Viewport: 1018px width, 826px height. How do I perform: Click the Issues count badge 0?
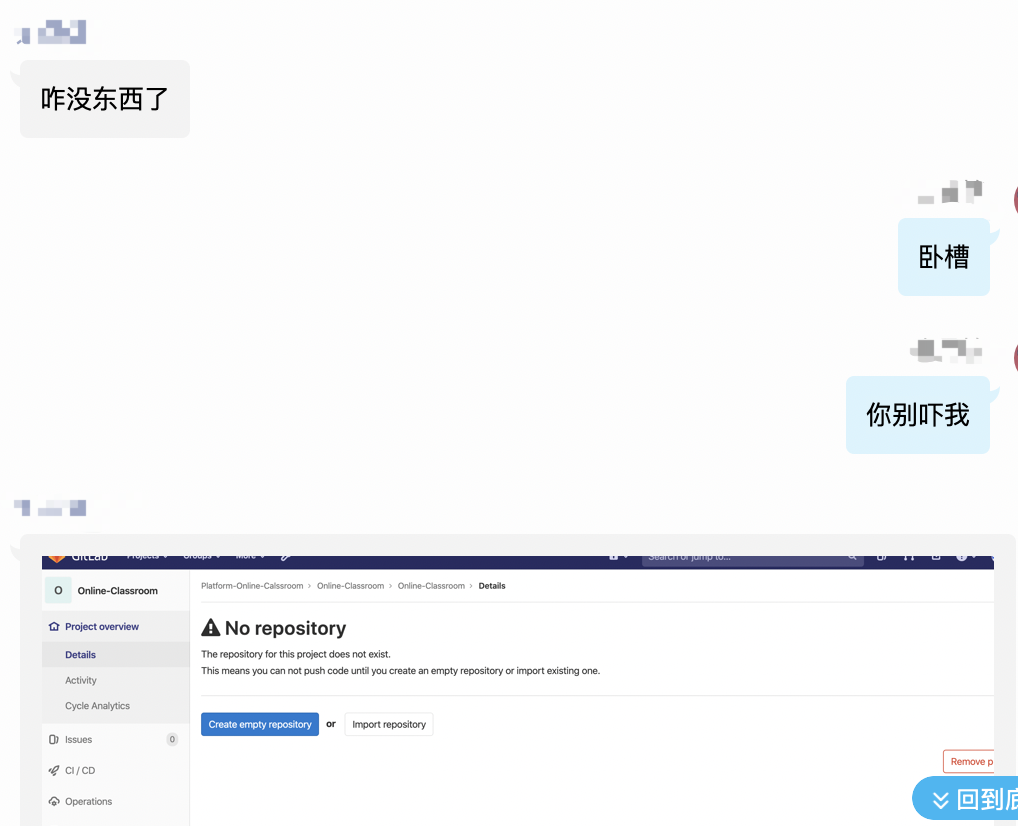[172, 740]
